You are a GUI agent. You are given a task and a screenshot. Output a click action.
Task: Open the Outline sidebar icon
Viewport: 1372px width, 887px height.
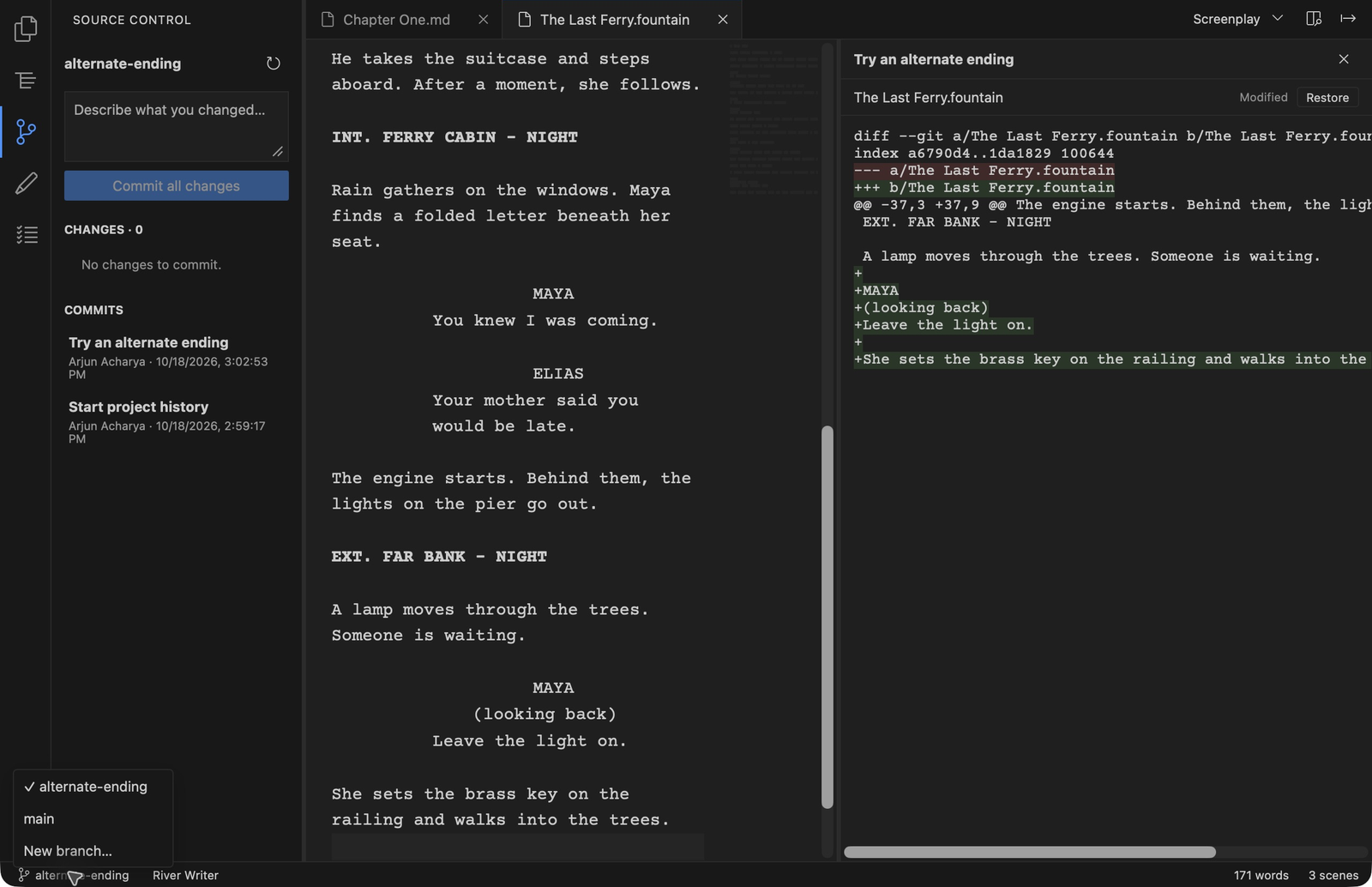(26, 81)
